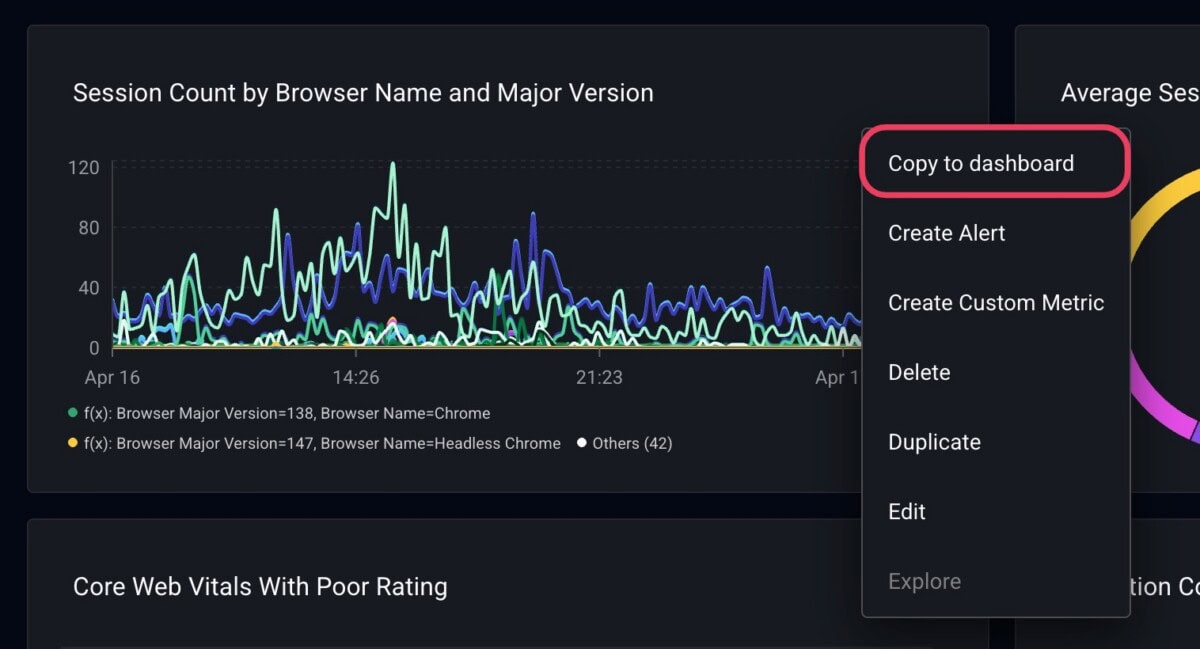This screenshot has width=1200, height=649.
Task: Click the 14:26 time axis label
Action: click(356, 378)
